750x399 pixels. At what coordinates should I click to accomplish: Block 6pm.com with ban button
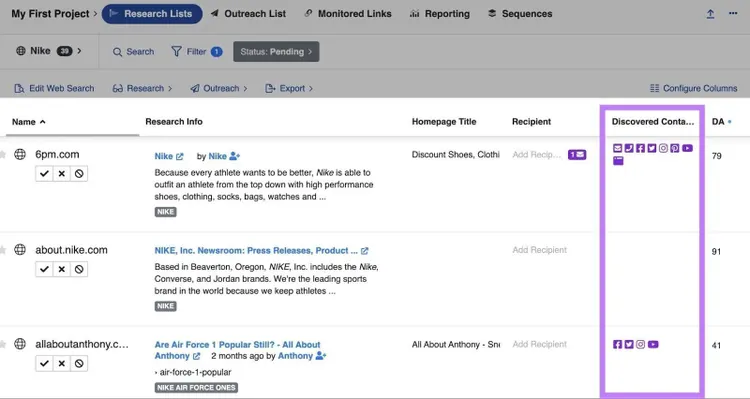[79, 174]
